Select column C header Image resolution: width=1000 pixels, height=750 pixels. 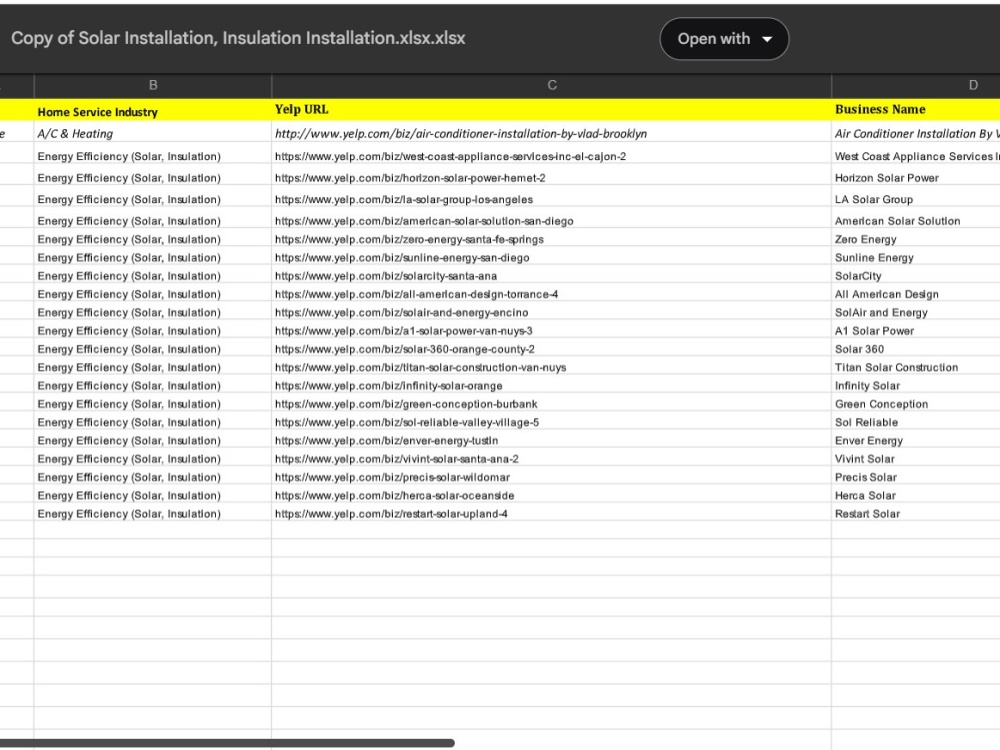552,85
